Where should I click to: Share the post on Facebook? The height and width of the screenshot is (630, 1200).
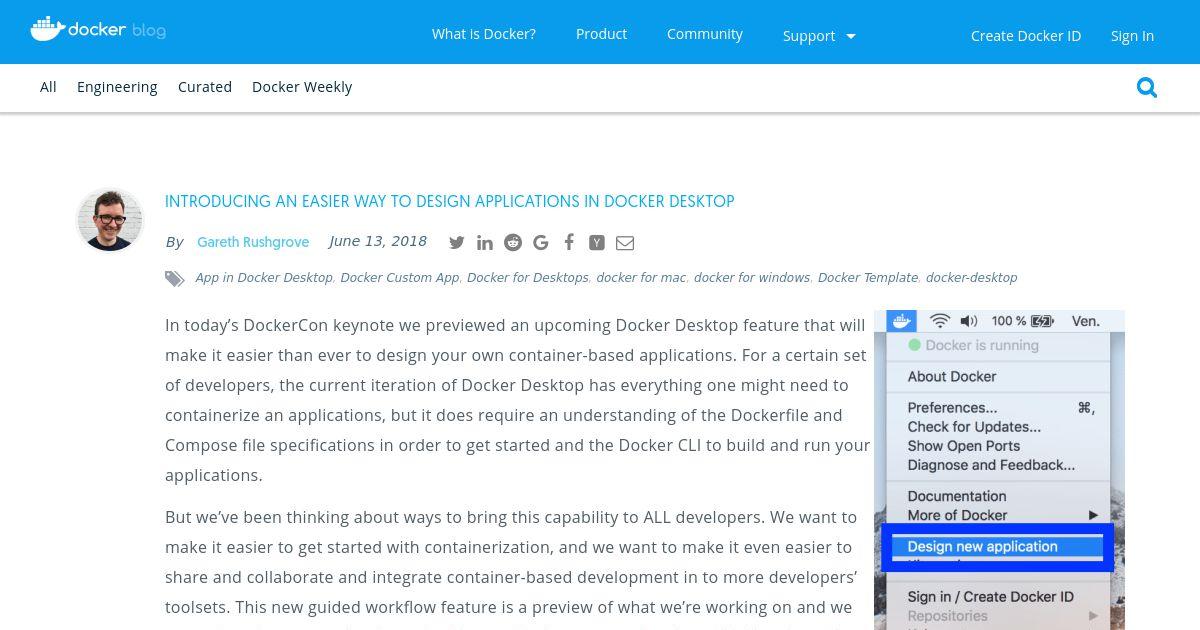569,242
